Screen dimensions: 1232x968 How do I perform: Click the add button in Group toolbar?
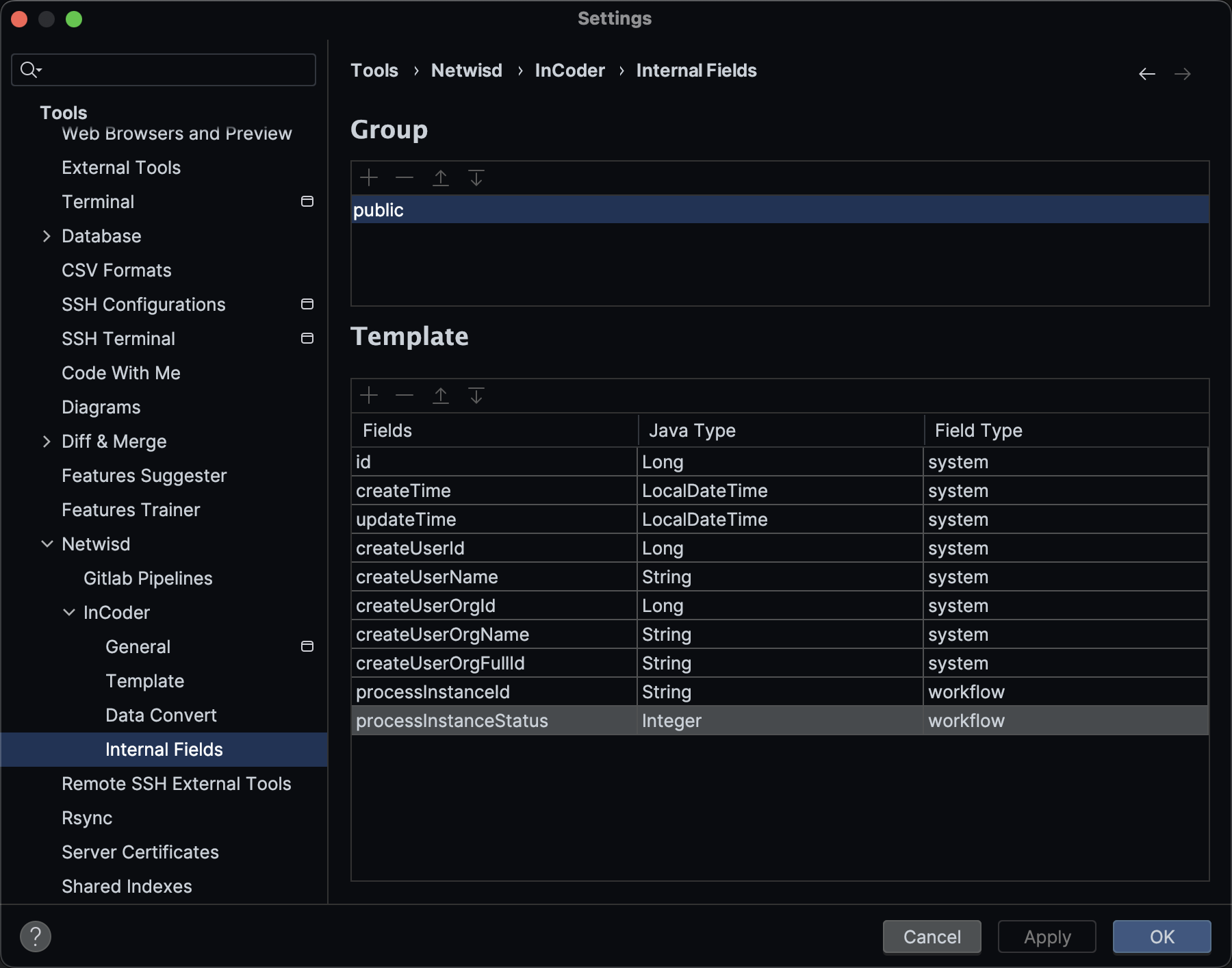(x=369, y=178)
